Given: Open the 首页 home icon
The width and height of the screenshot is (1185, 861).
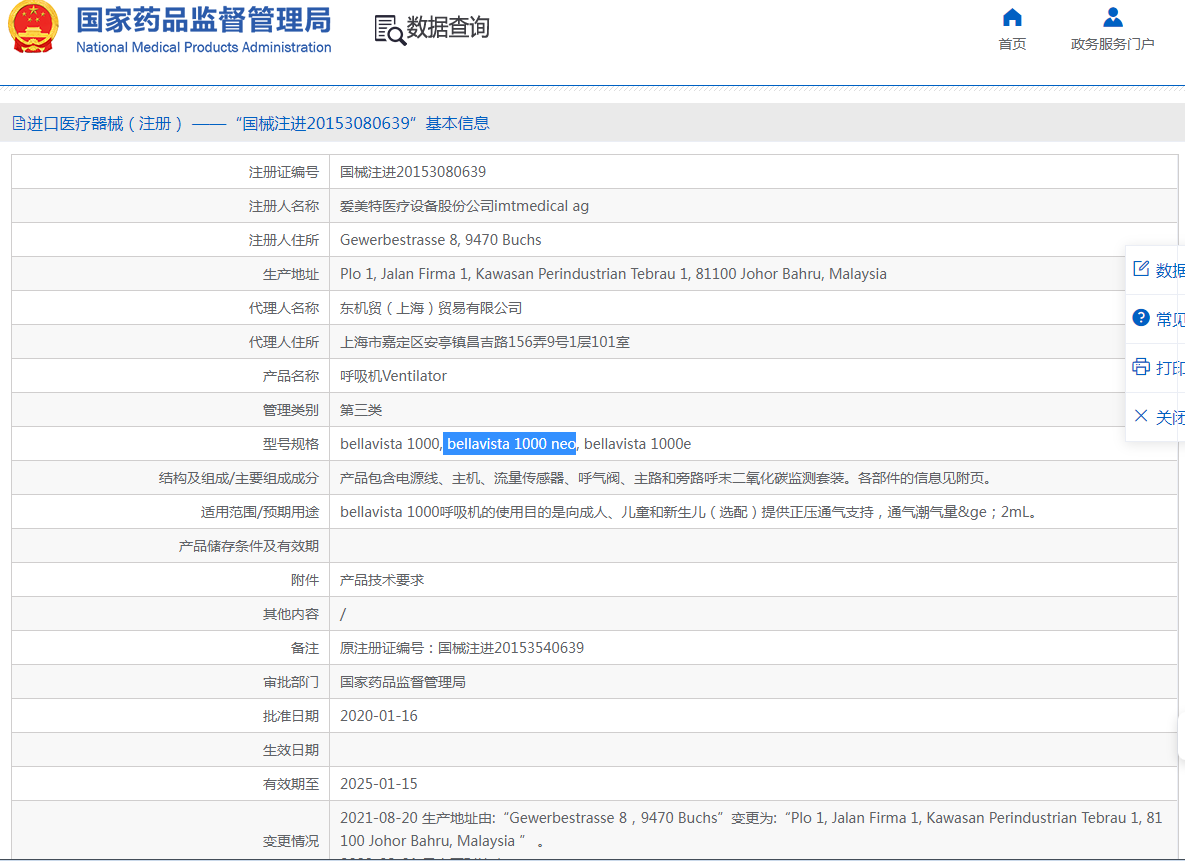Looking at the screenshot, I should pos(1012,17).
